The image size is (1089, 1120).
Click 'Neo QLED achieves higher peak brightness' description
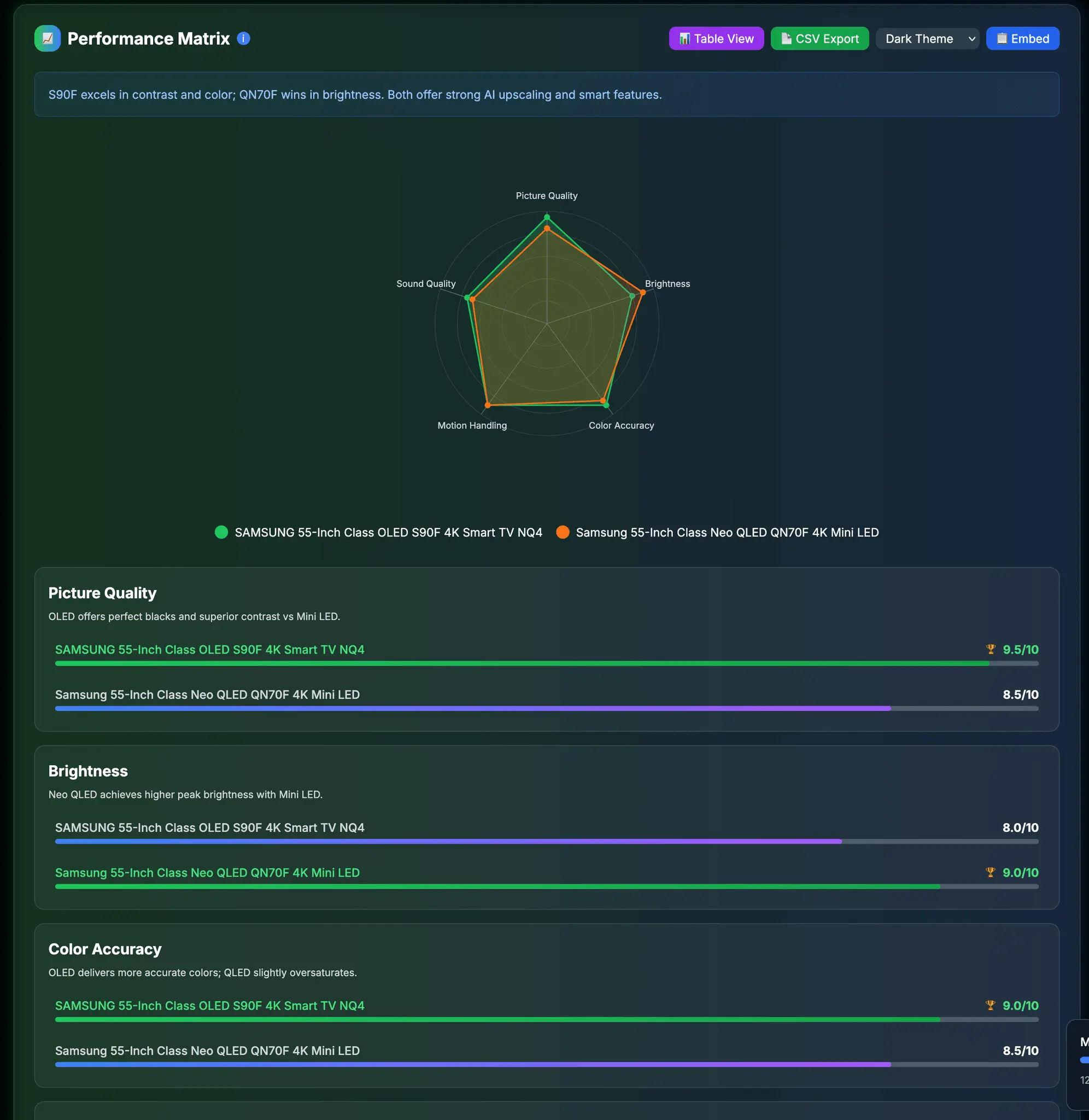coord(185,795)
